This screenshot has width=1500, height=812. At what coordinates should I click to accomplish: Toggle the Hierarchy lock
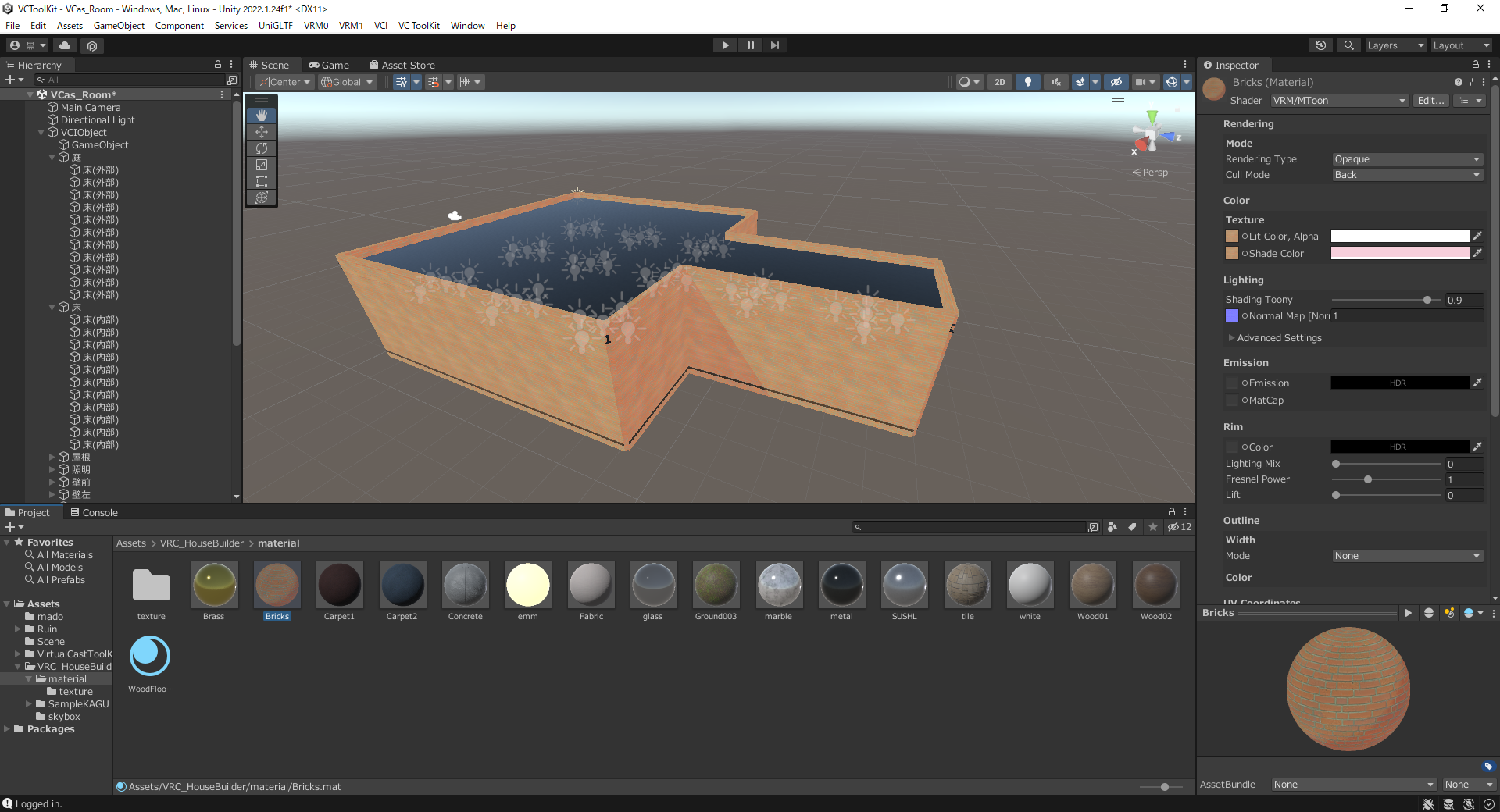click(218, 65)
